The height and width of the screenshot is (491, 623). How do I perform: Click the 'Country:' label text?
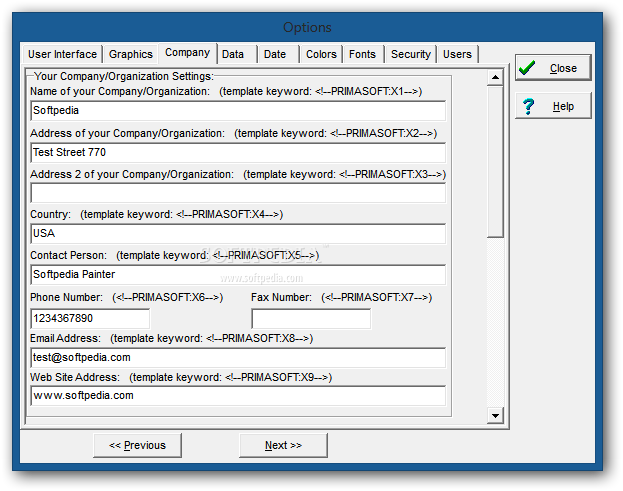50,215
